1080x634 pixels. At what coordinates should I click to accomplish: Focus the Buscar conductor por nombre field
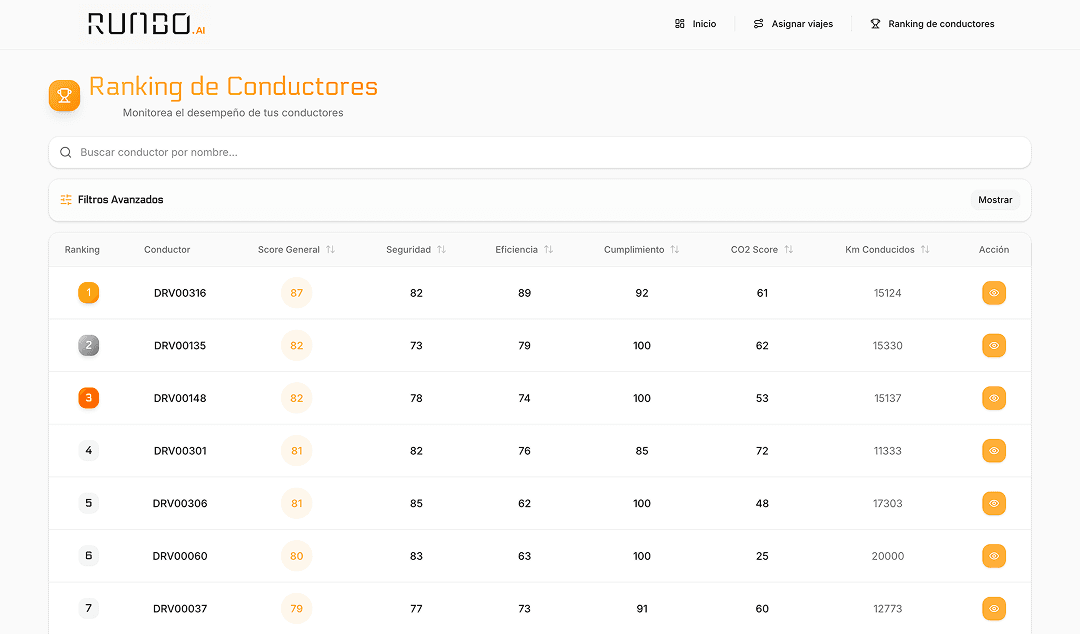[x=539, y=152]
